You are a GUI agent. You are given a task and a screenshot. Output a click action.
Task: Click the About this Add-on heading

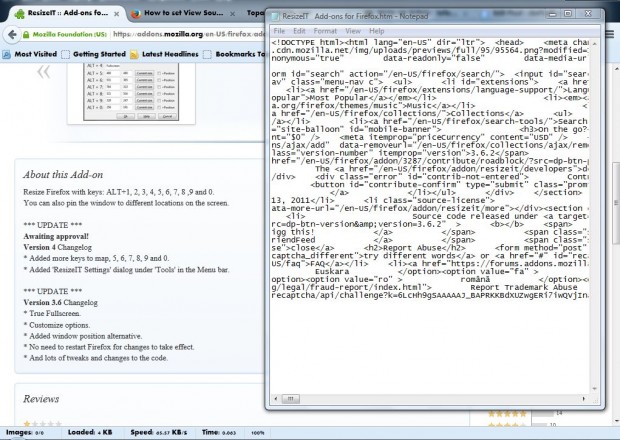click(63, 174)
